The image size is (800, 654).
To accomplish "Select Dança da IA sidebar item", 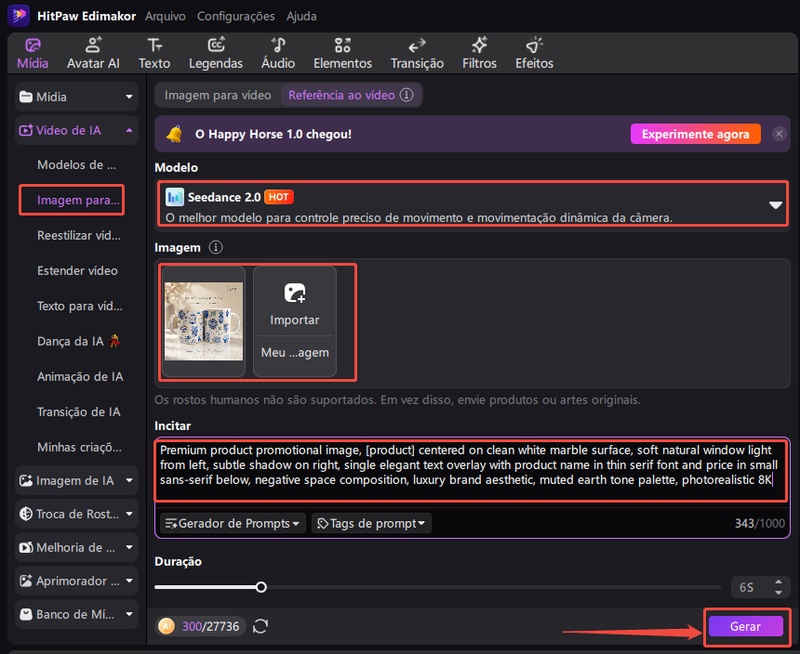I will tap(79, 341).
